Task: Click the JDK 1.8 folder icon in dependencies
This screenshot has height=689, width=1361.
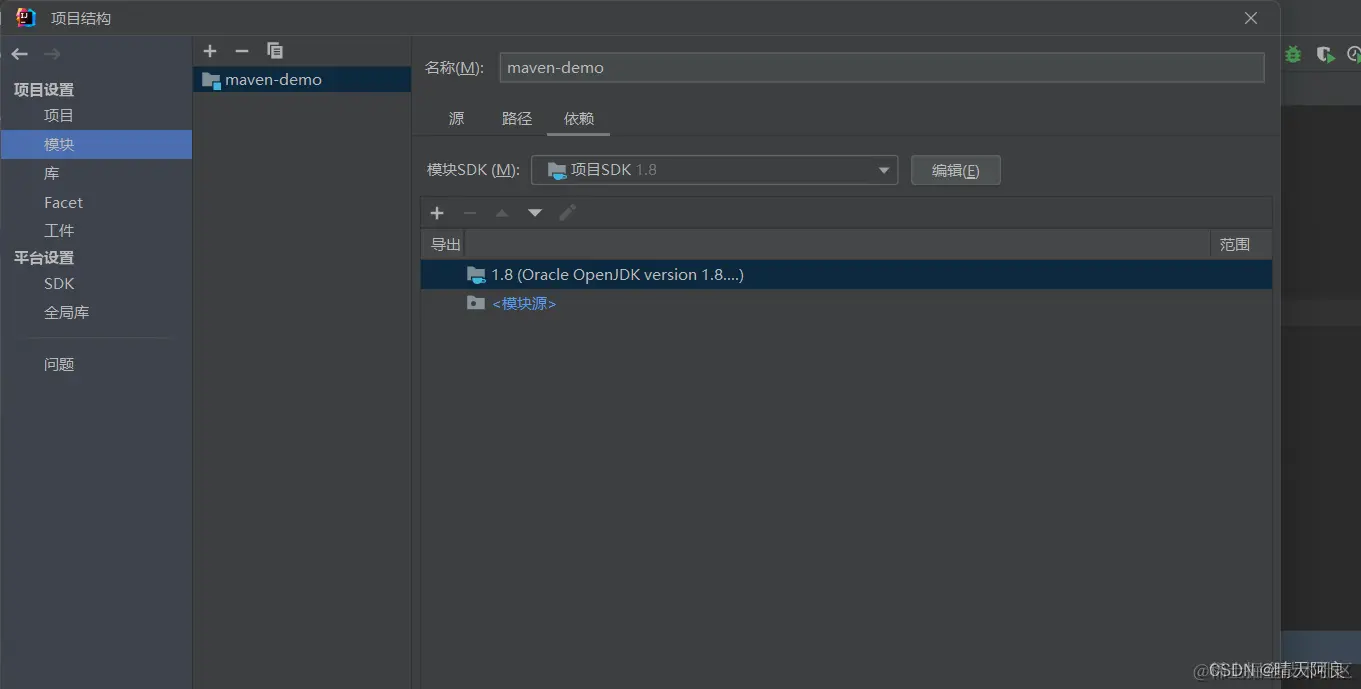Action: click(476, 275)
